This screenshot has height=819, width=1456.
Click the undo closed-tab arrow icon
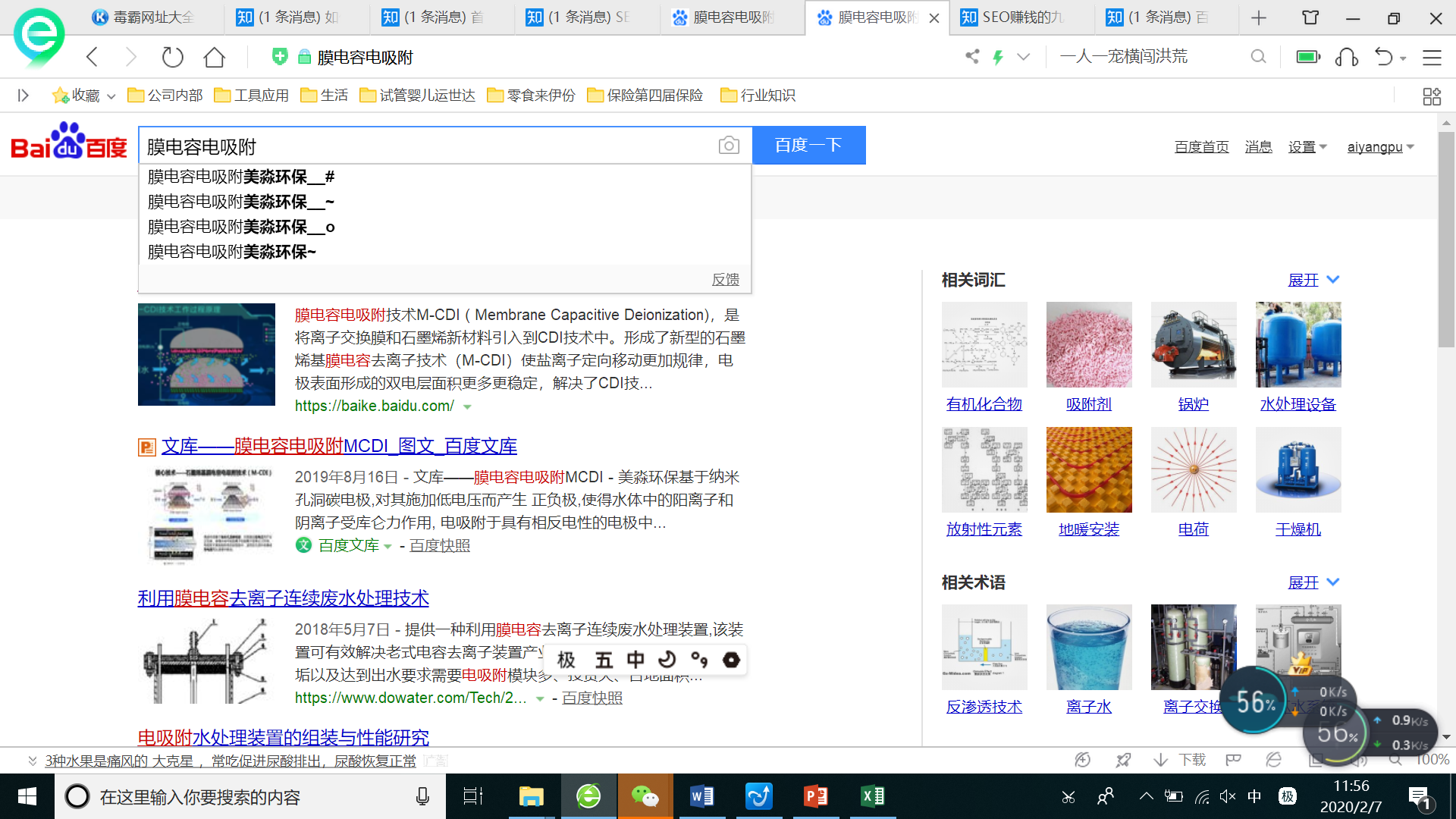tap(1383, 57)
